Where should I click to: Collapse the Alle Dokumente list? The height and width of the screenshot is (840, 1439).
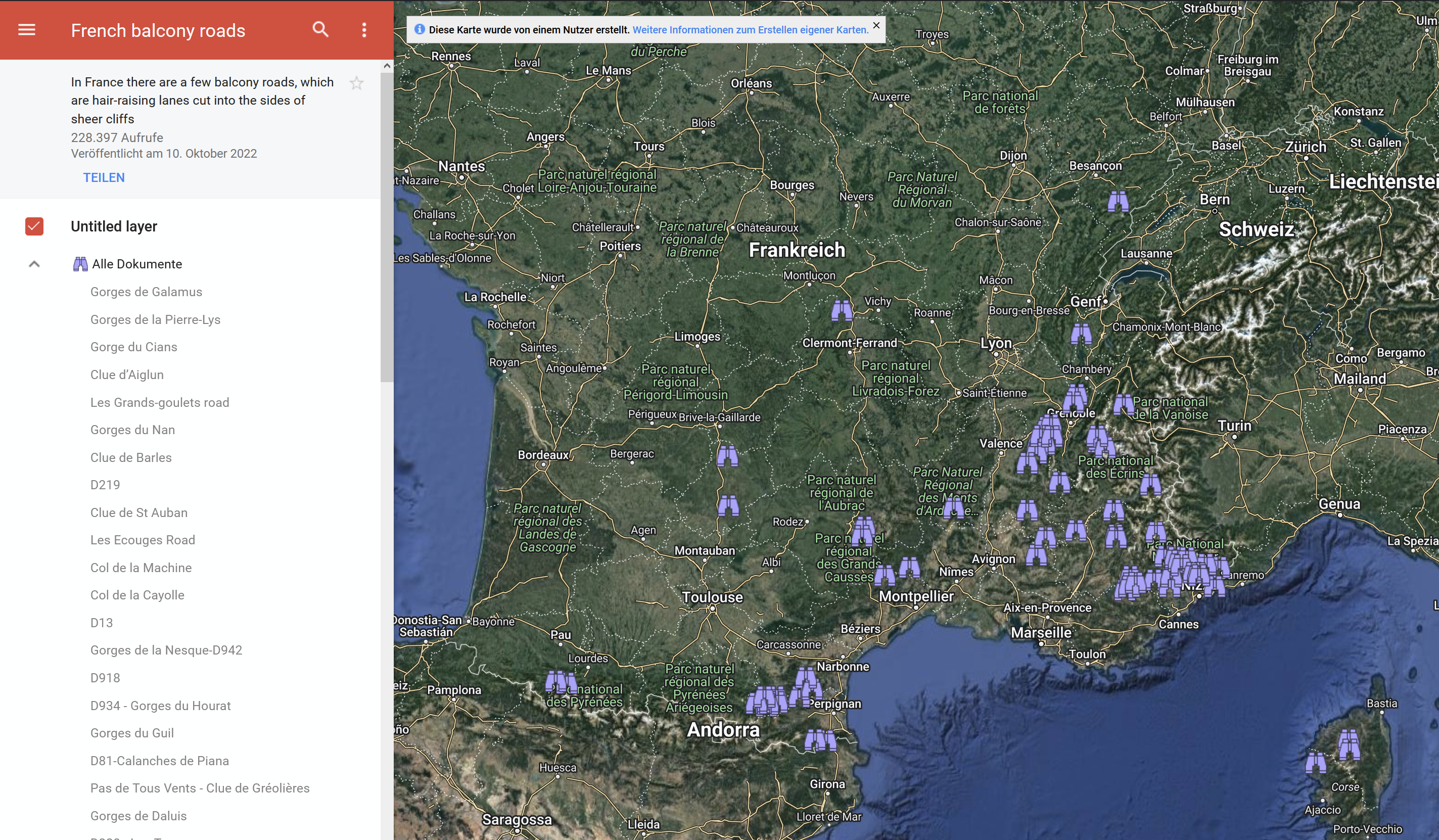coord(34,264)
